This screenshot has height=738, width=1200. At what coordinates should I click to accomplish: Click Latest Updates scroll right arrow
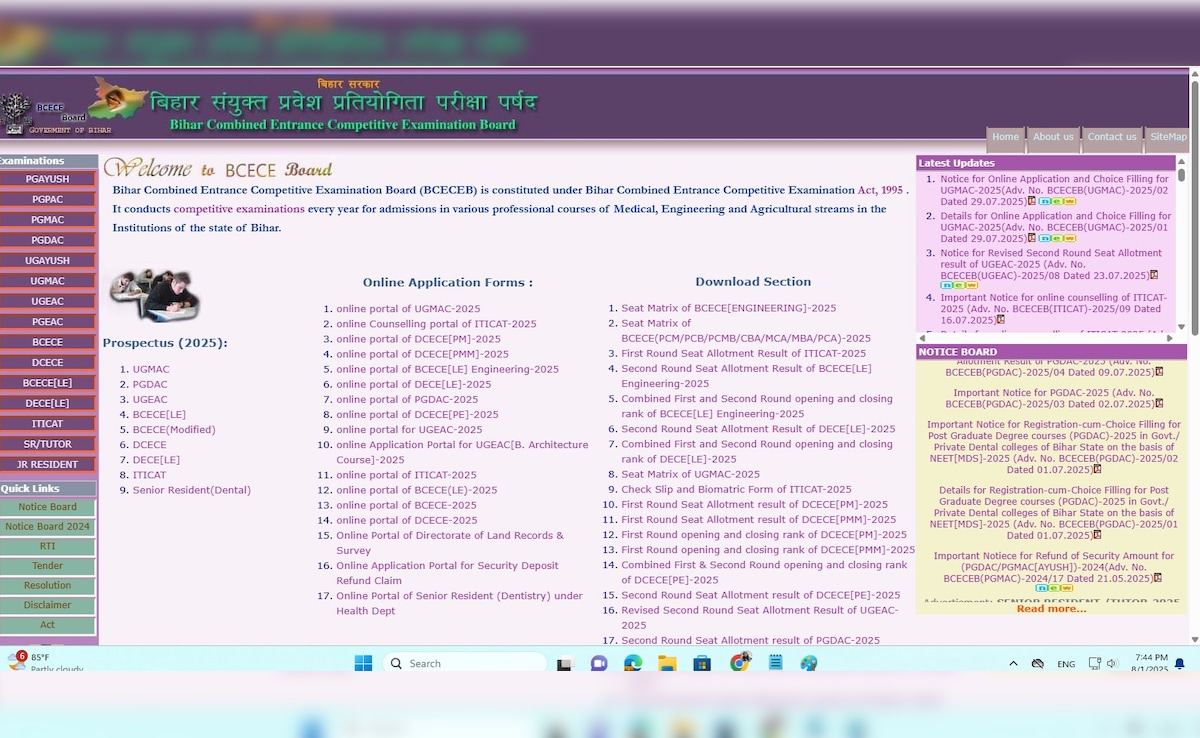point(1170,338)
